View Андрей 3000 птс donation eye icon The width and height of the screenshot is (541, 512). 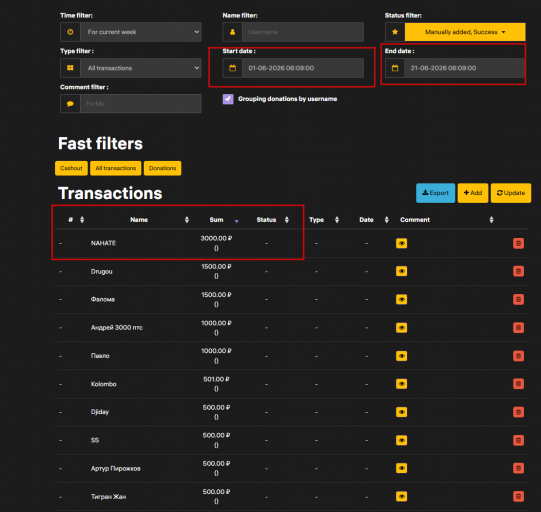pos(401,327)
